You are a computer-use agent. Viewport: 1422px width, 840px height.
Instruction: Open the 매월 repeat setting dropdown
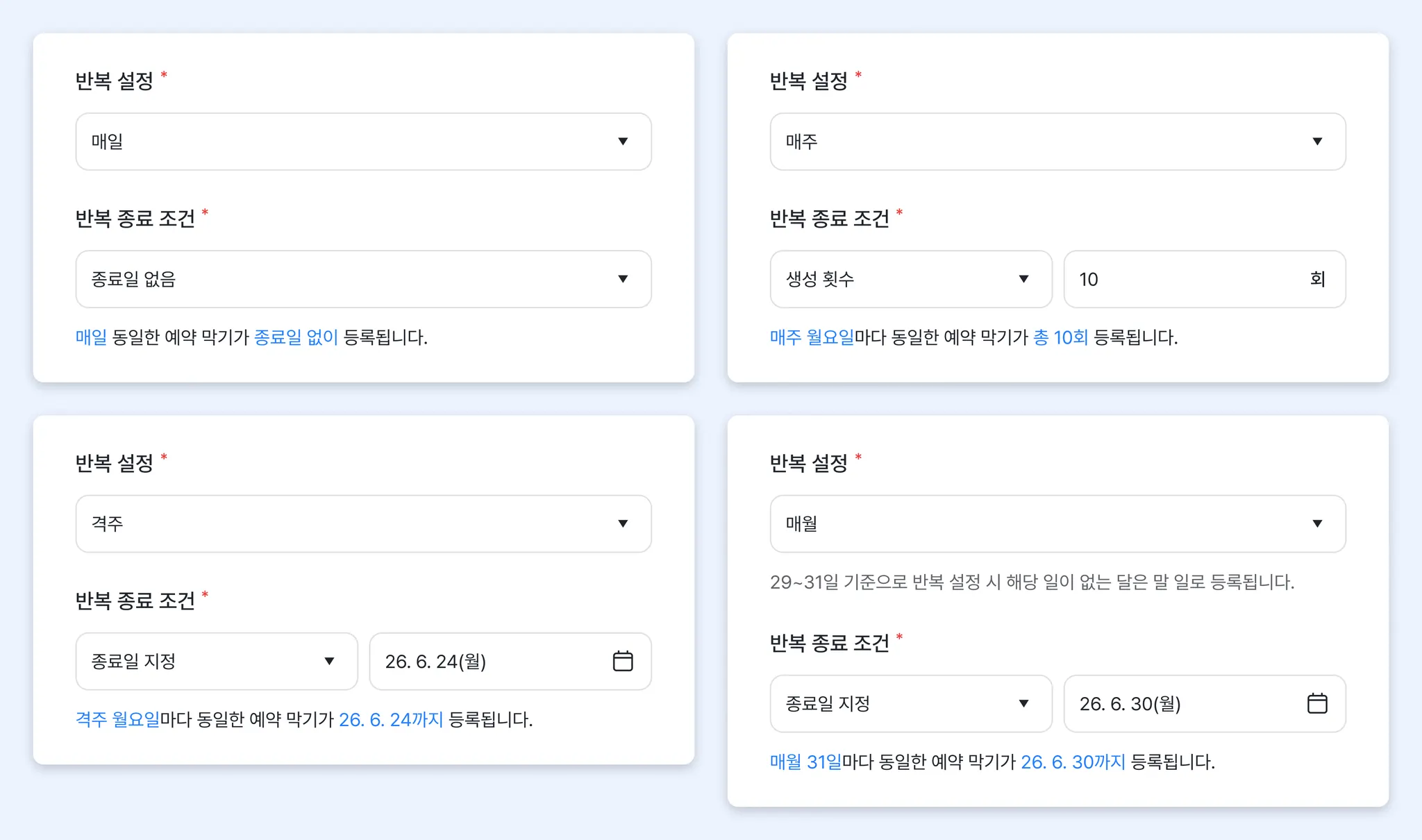pyautogui.click(x=1057, y=523)
